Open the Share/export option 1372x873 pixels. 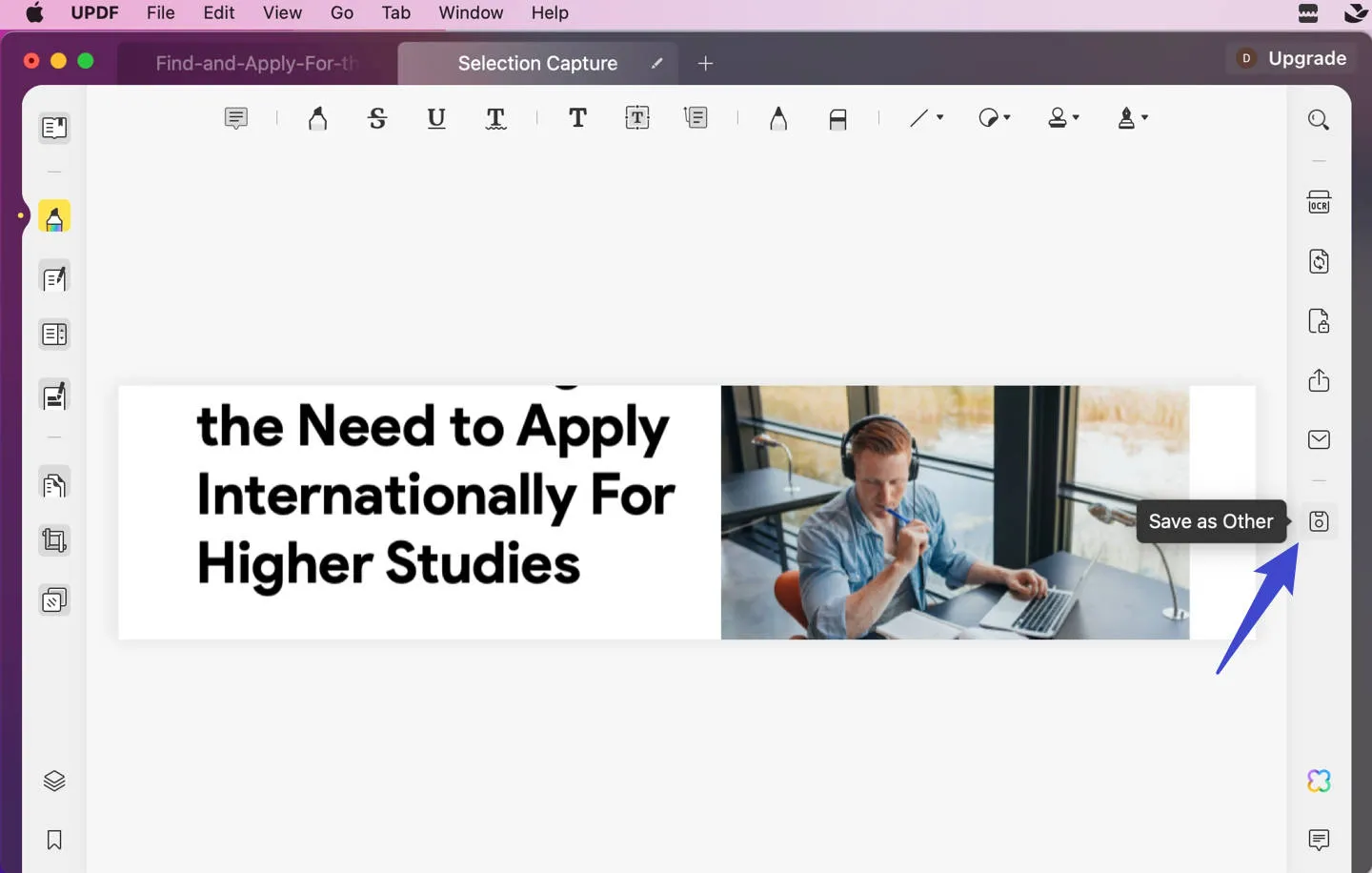[x=1319, y=380]
